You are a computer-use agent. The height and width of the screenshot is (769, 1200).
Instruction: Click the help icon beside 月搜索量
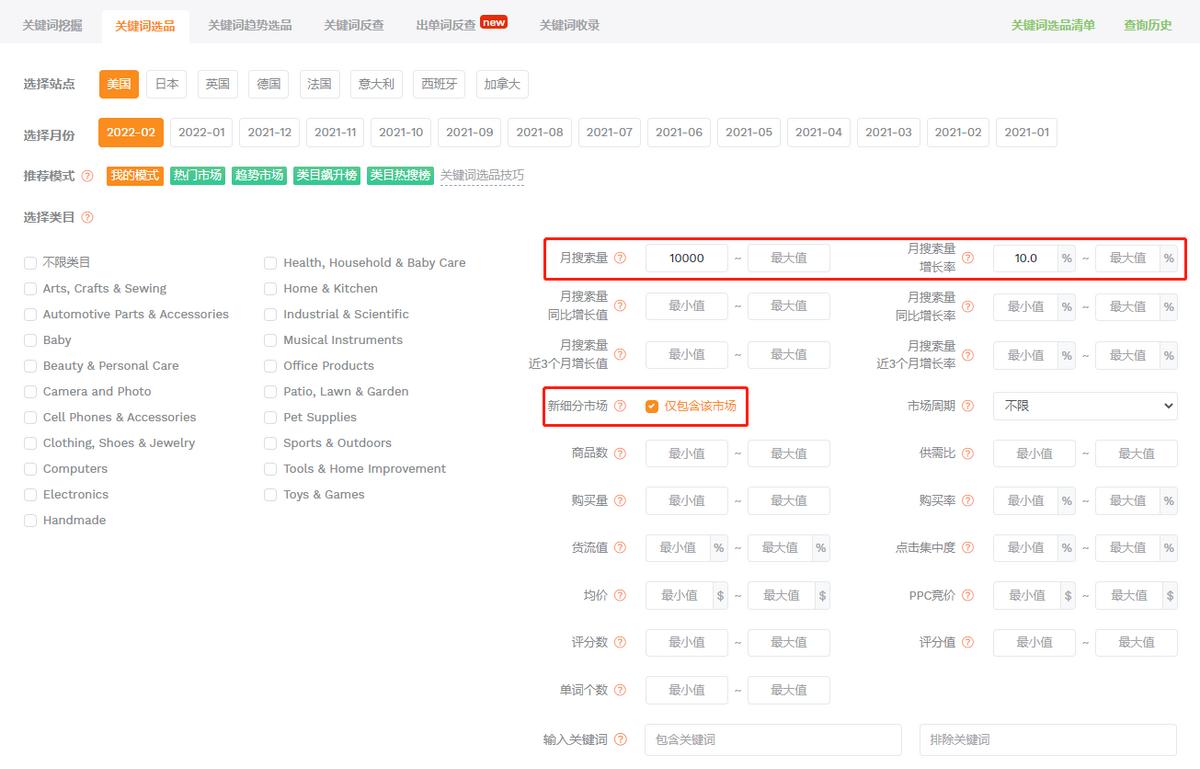point(621,257)
